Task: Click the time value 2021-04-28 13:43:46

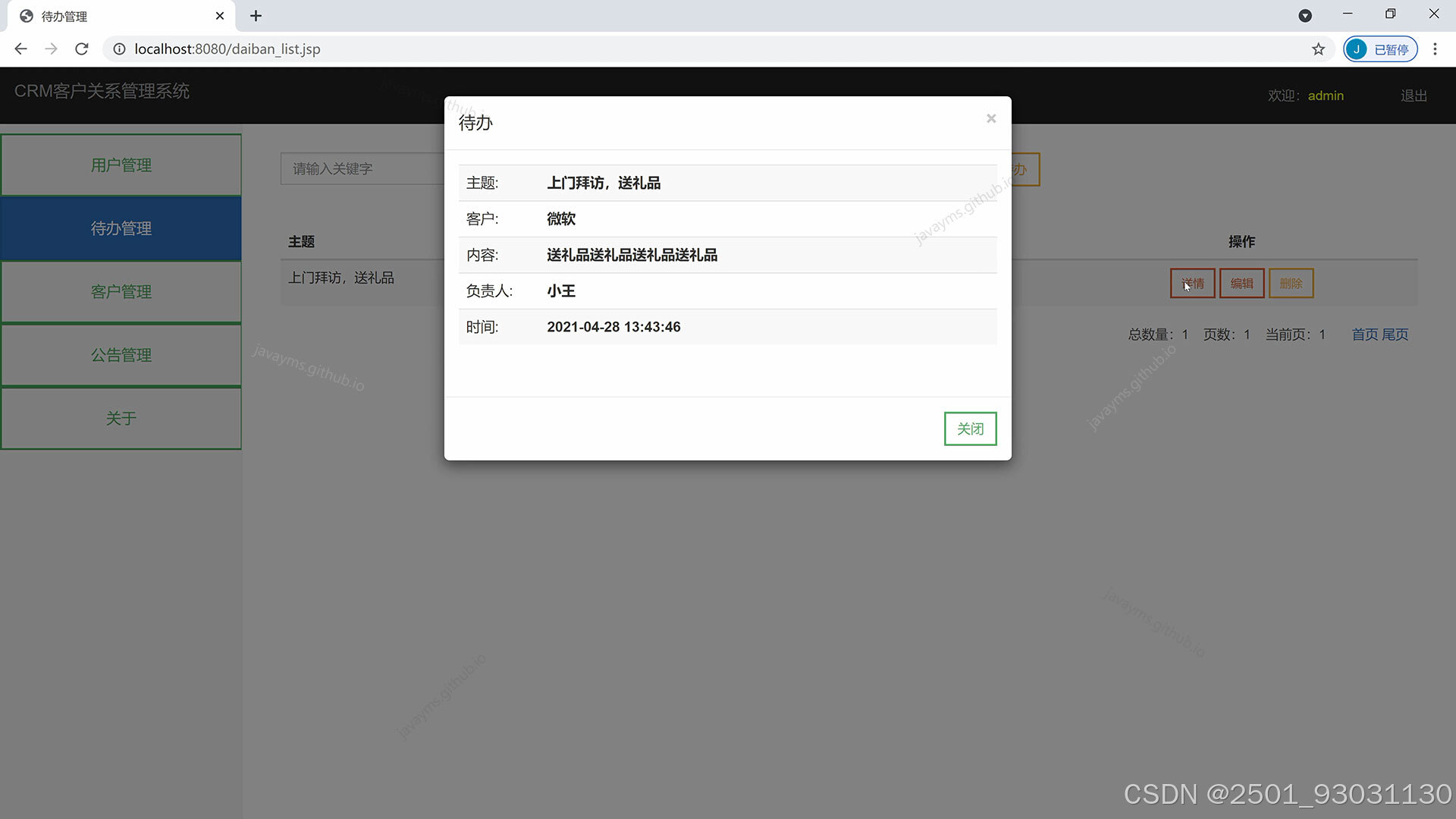Action: coord(613,327)
